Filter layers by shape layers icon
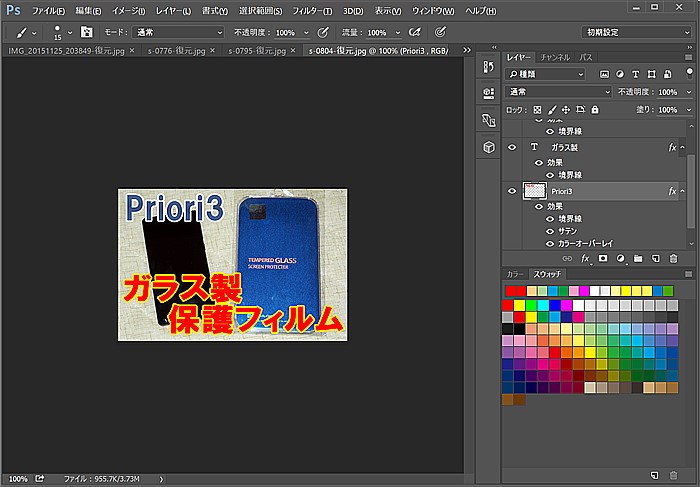The image size is (700, 487). [651, 74]
